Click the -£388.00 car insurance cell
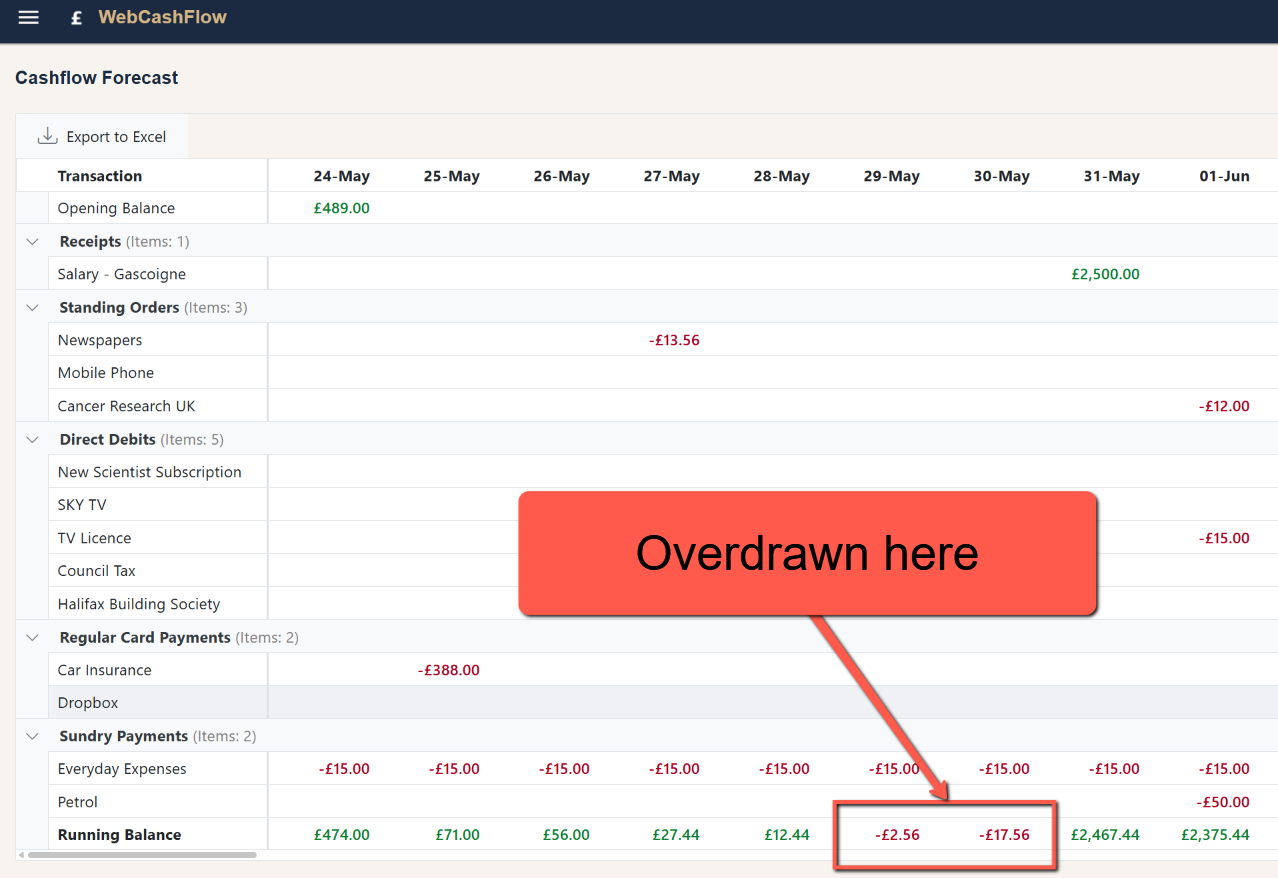This screenshot has height=878, width=1278. click(449, 670)
